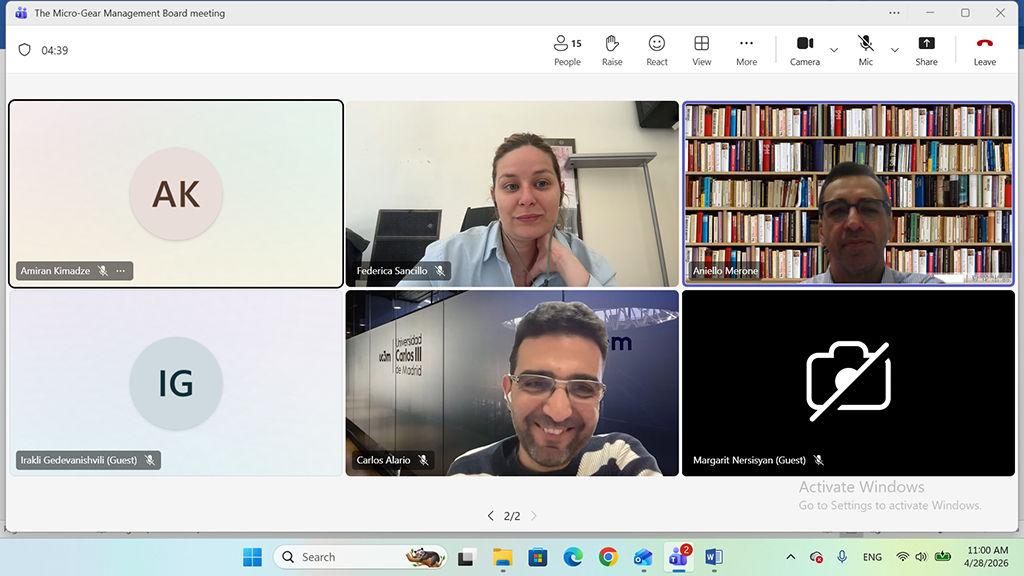Open the View layout options

(x=702, y=50)
